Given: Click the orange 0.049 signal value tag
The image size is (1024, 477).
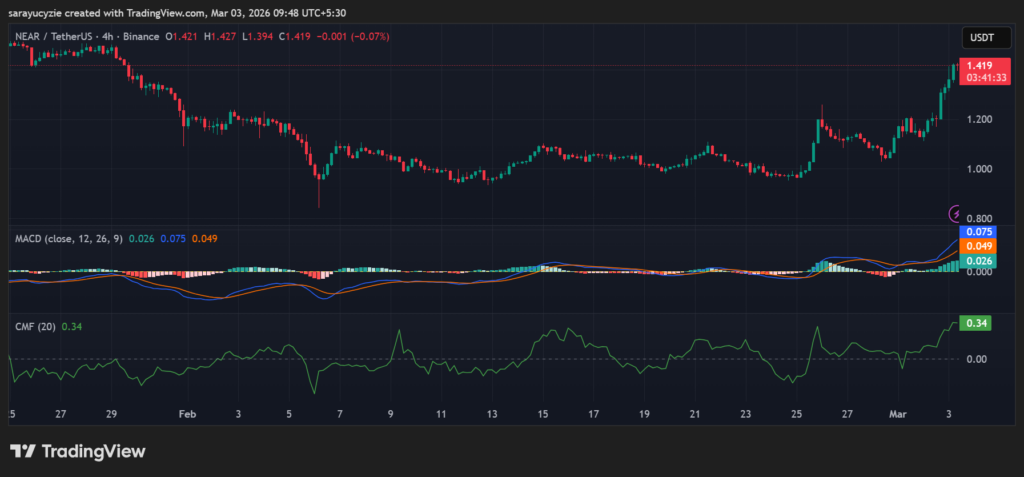Looking at the screenshot, I should (x=979, y=245).
